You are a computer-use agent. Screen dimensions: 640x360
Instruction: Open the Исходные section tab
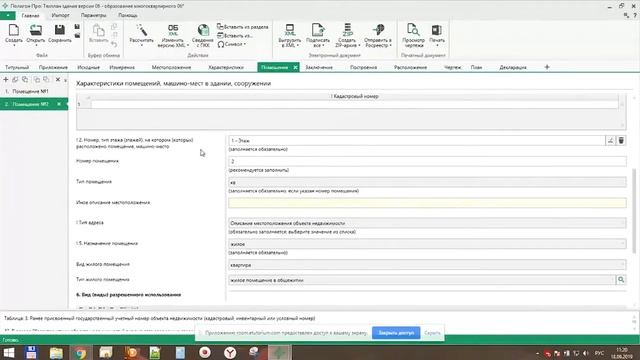tap(88, 67)
